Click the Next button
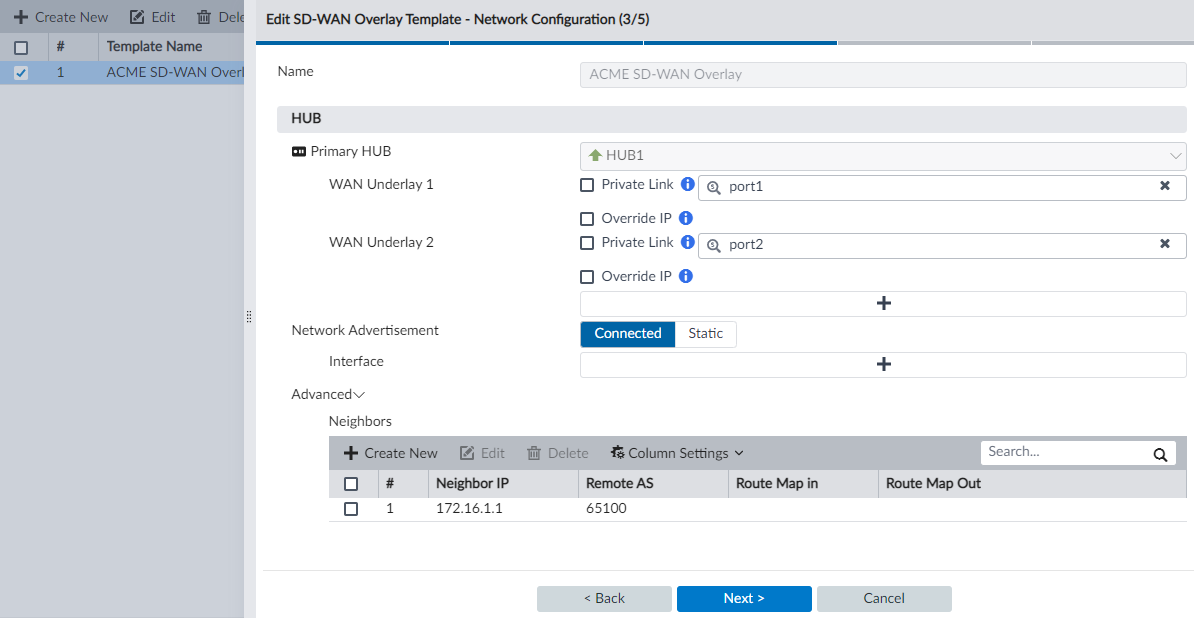Image resolution: width=1194 pixels, height=618 pixels. [743, 598]
